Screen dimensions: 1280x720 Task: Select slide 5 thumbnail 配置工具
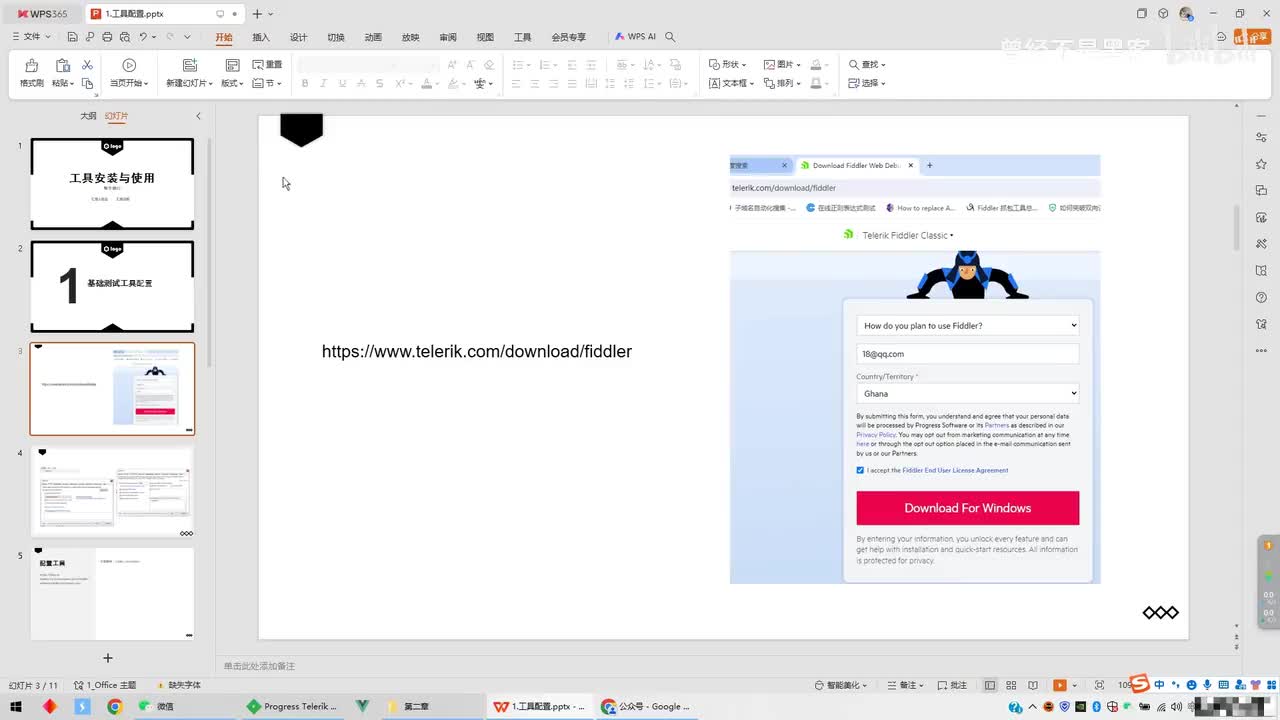pos(112,593)
